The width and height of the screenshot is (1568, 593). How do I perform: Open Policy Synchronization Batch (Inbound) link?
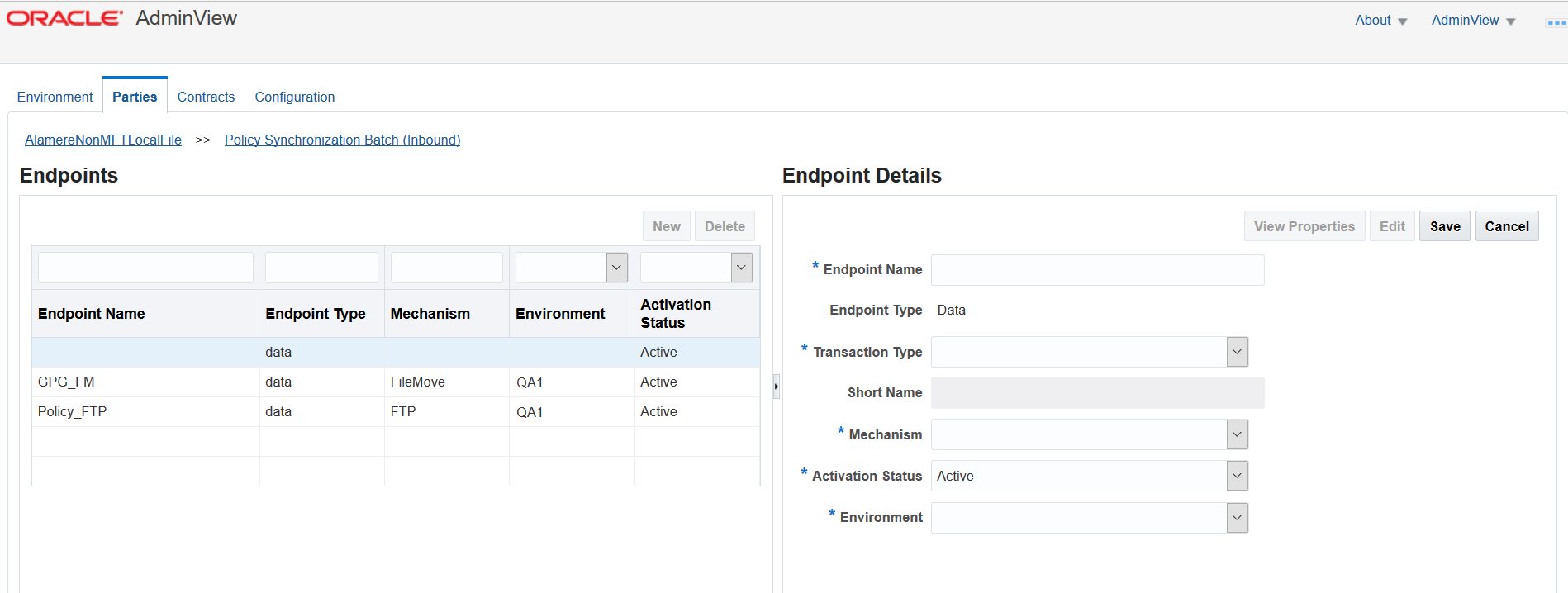click(342, 140)
